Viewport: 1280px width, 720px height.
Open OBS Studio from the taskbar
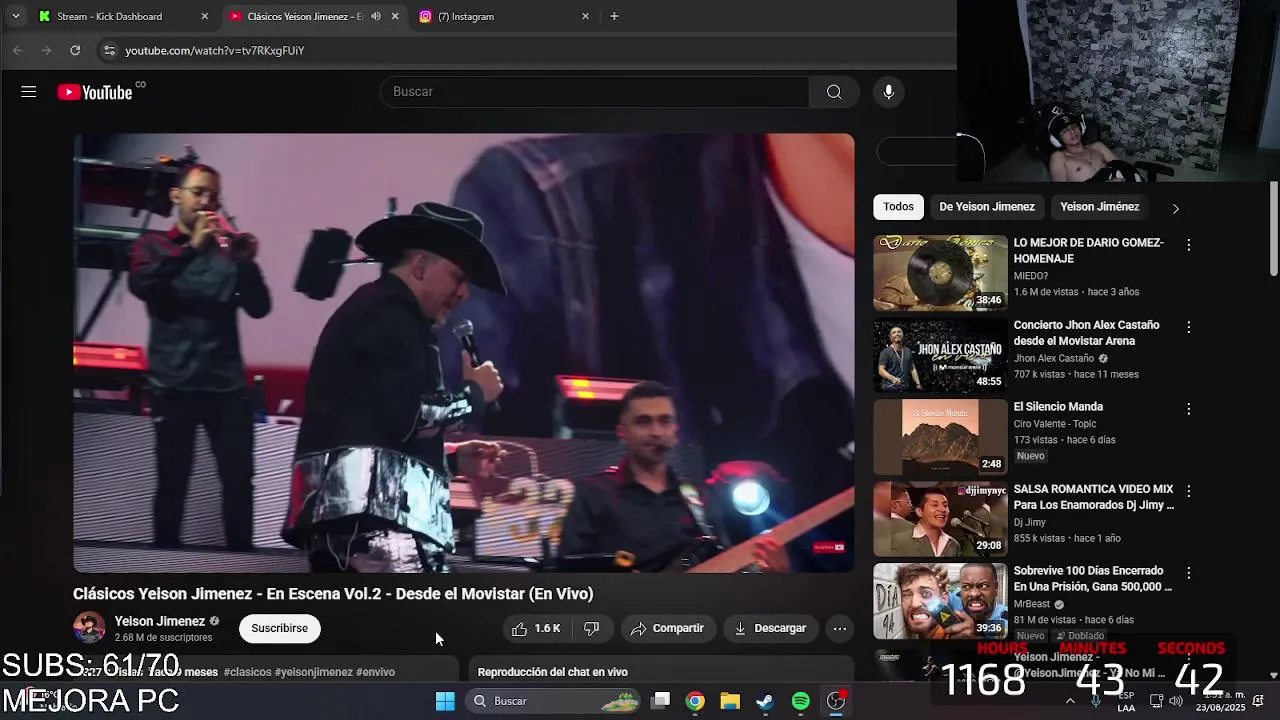pos(836,701)
